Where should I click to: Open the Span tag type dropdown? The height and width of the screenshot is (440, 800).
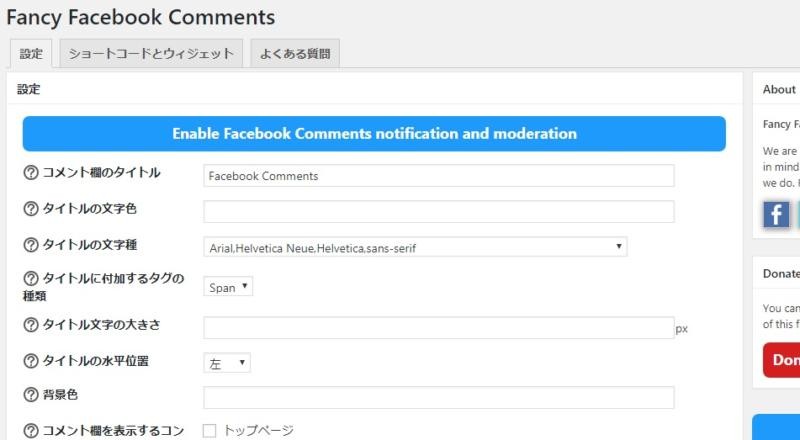pyautogui.click(x=228, y=286)
